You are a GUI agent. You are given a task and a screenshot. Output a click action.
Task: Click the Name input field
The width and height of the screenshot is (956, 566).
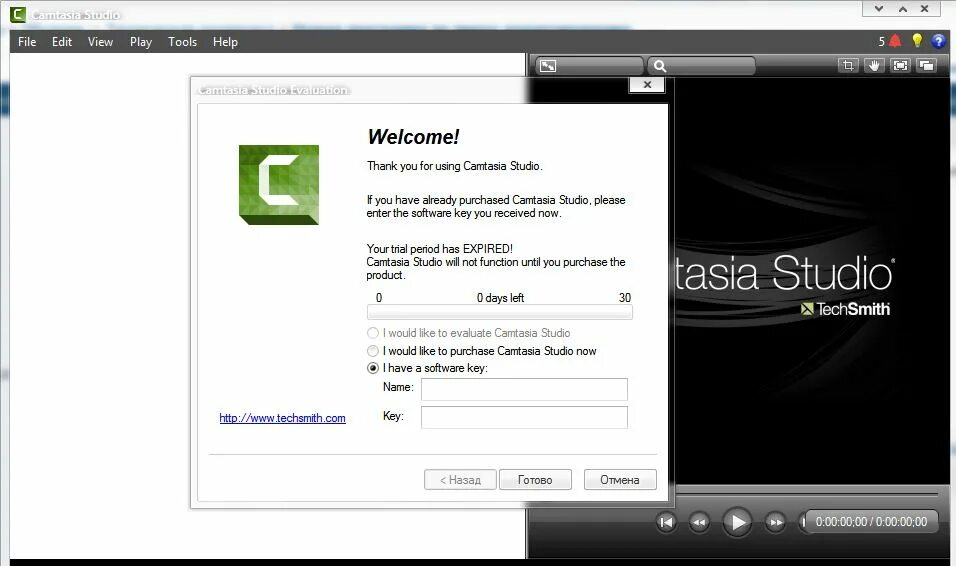(x=524, y=389)
